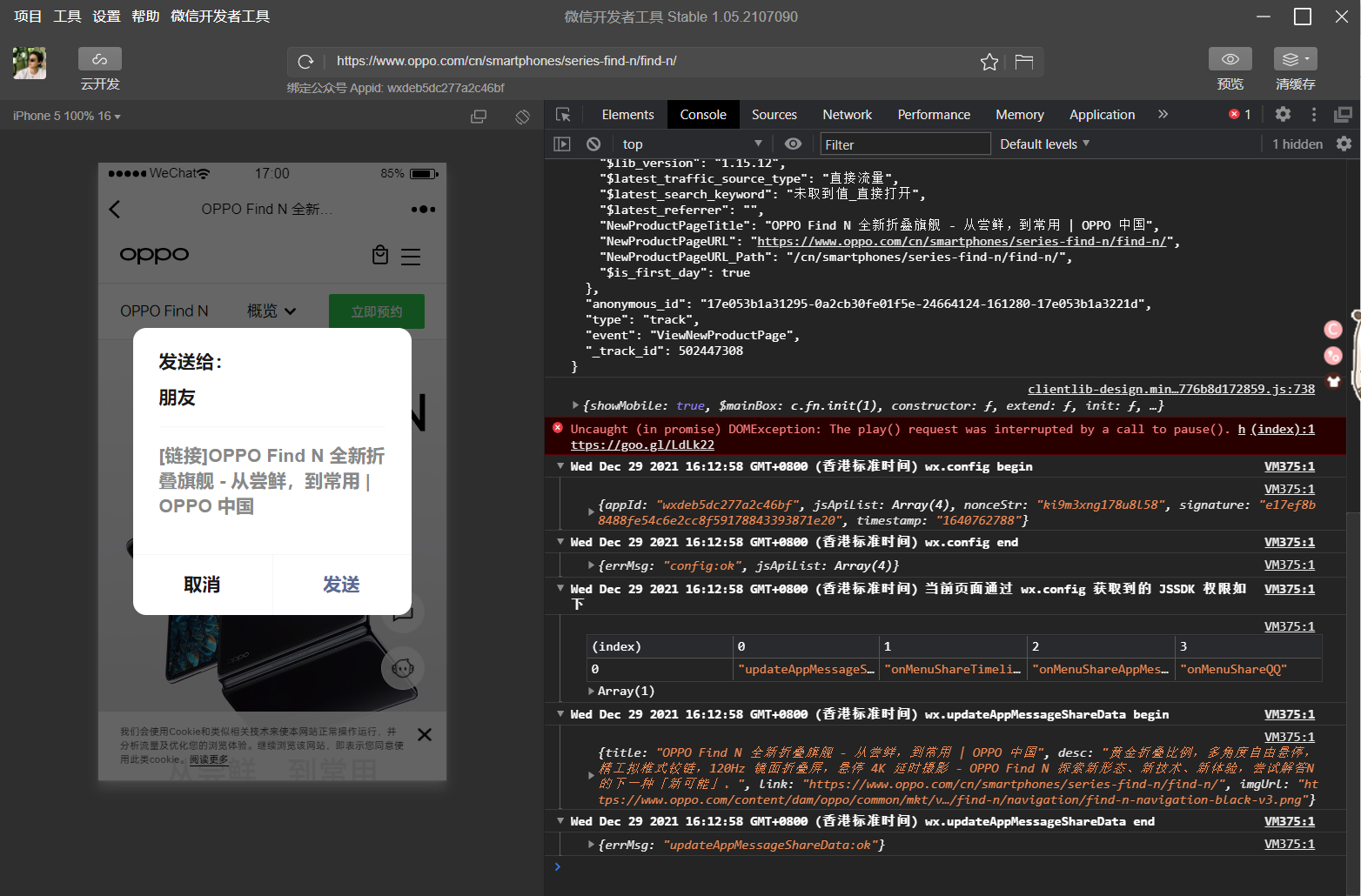The width and height of the screenshot is (1361, 896).
Task: Collapse the wx.config begin log group
Action: click(x=560, y=467)
